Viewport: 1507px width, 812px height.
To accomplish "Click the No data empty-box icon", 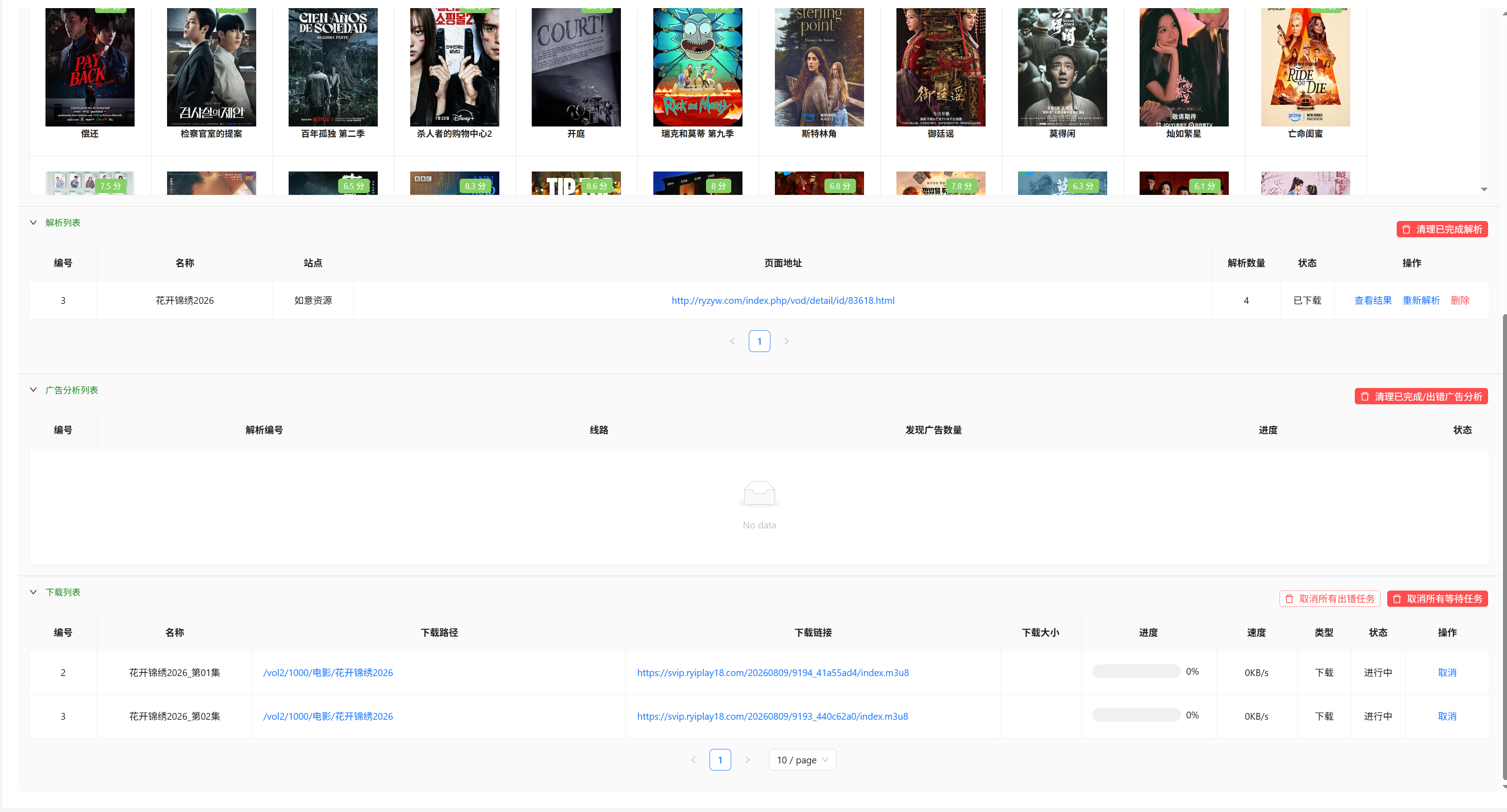I will (x=759, y=494).
